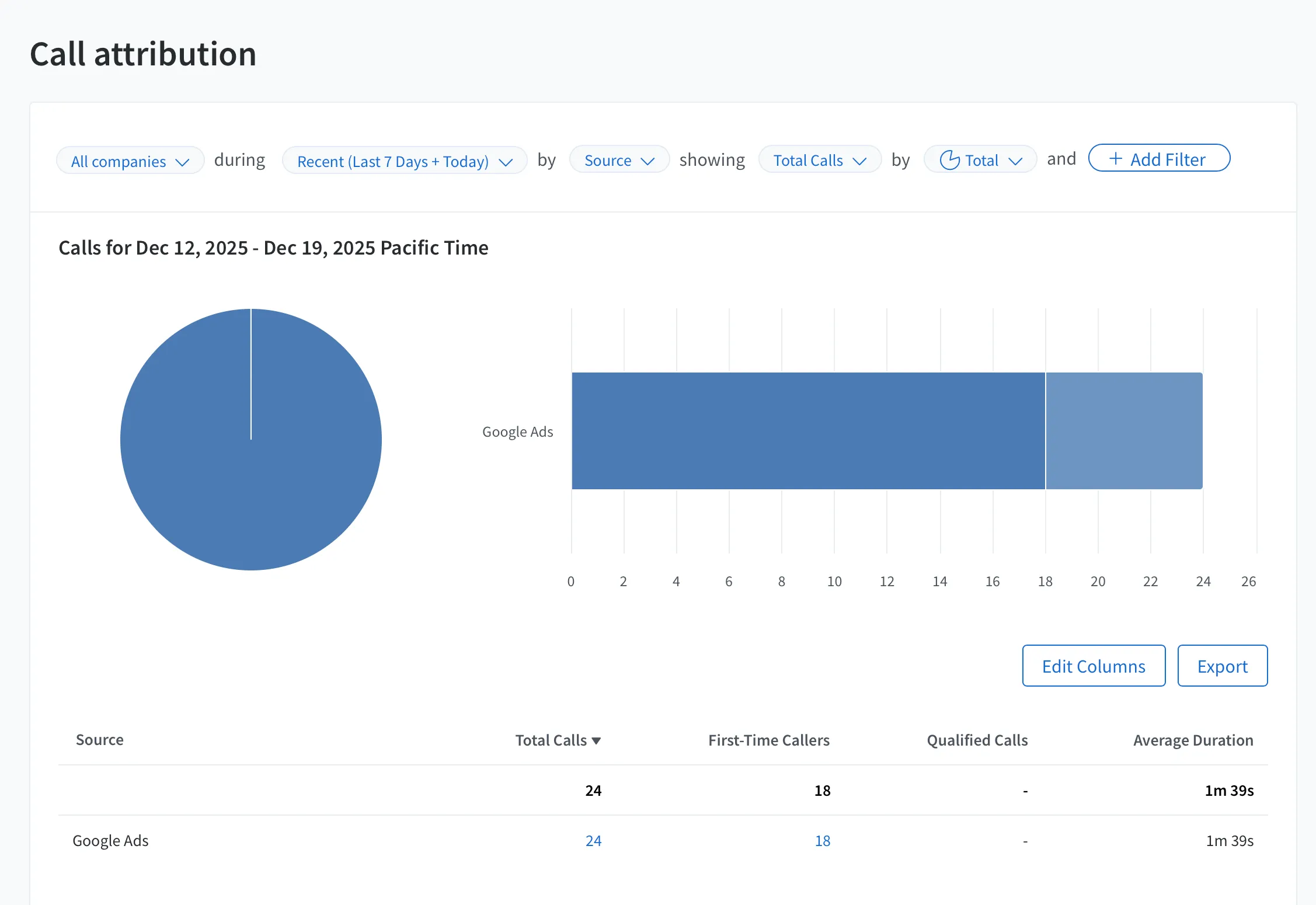The height and width of the screenshot is (905, 1316).
Task: Open the Total Calls metric dropdown
Action: point(820,159)
